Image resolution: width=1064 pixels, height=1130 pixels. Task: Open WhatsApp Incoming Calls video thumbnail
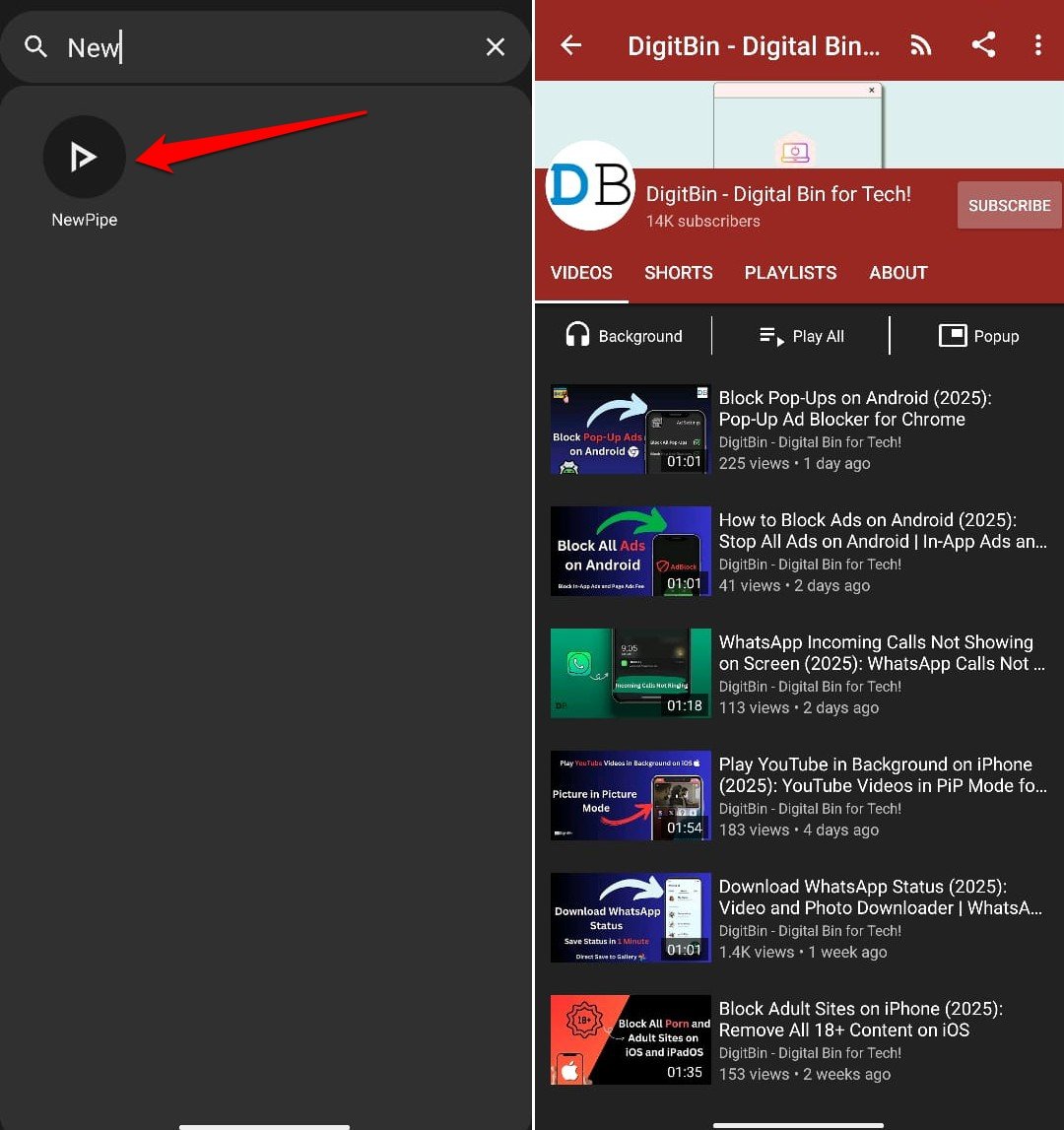coord(631,673)
